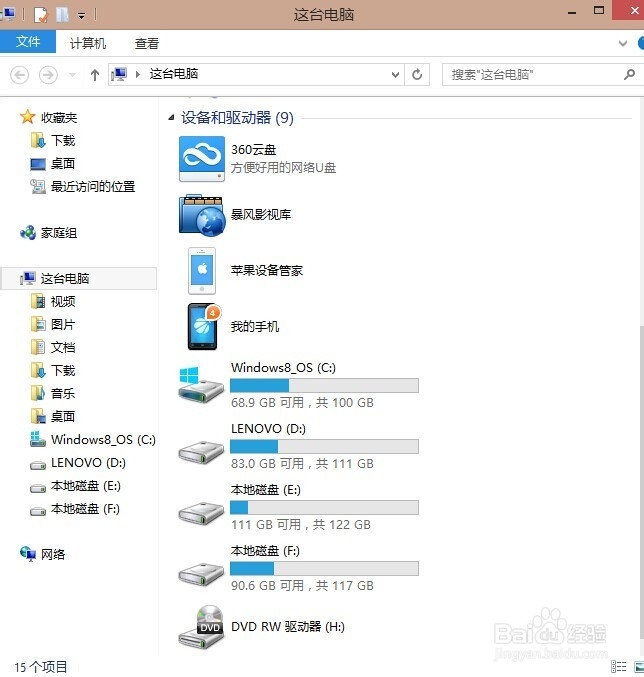
Task: Click the D: drive usage bar
Action: tap(324, 446)
